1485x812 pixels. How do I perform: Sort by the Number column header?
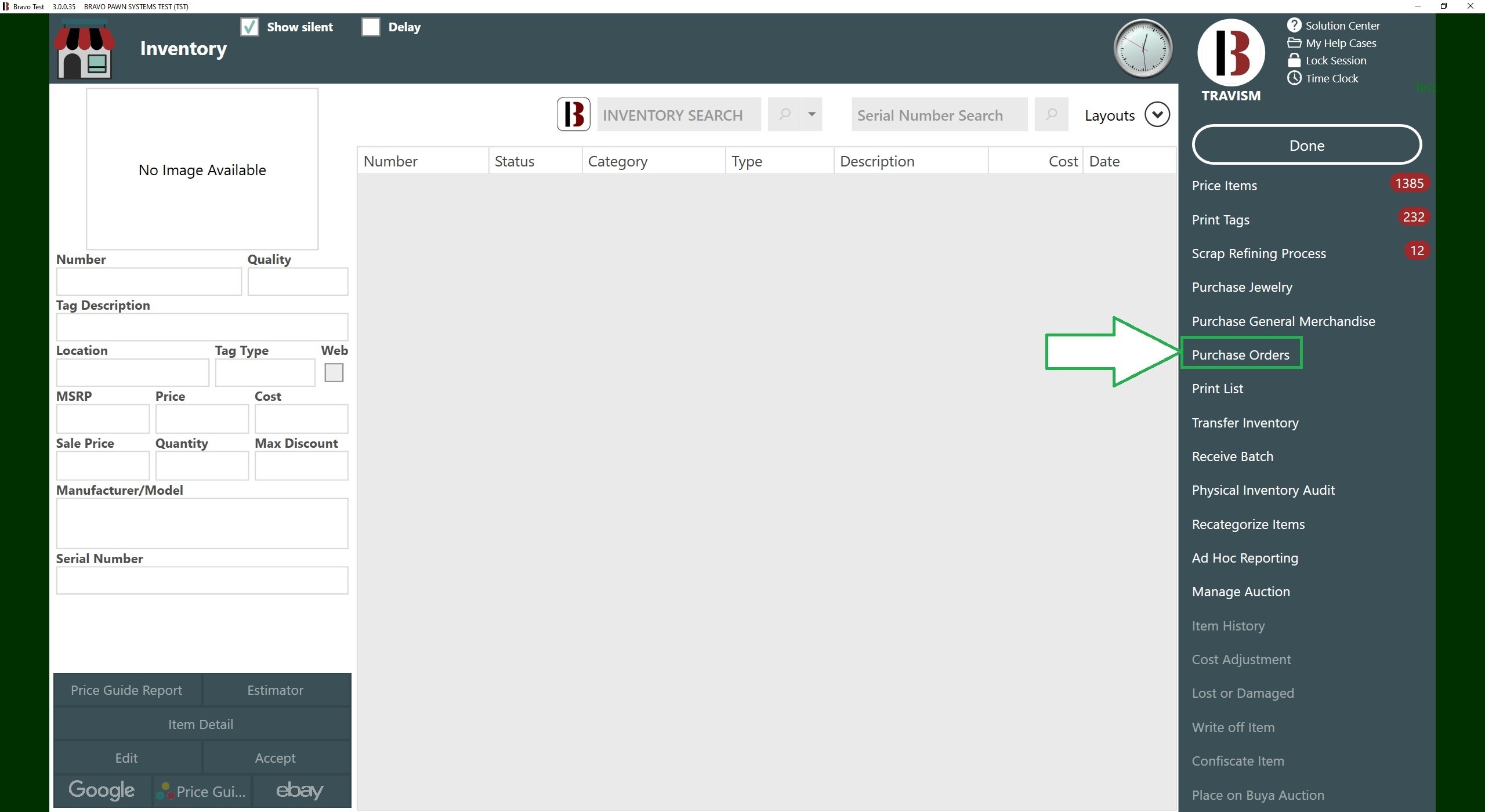[x=423, y=161]
